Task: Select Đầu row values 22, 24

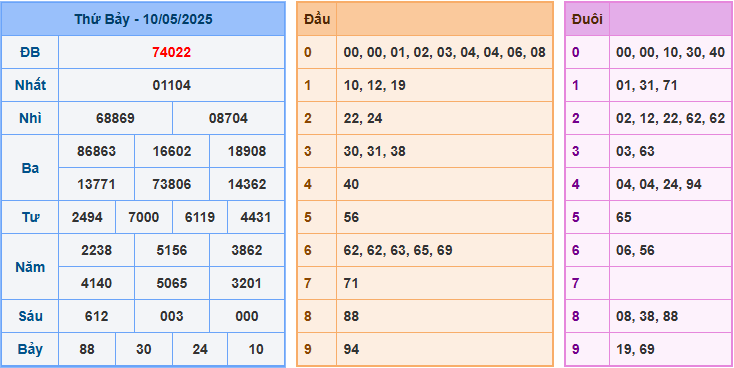Action: pyautogui.click(x=363, y=118)
